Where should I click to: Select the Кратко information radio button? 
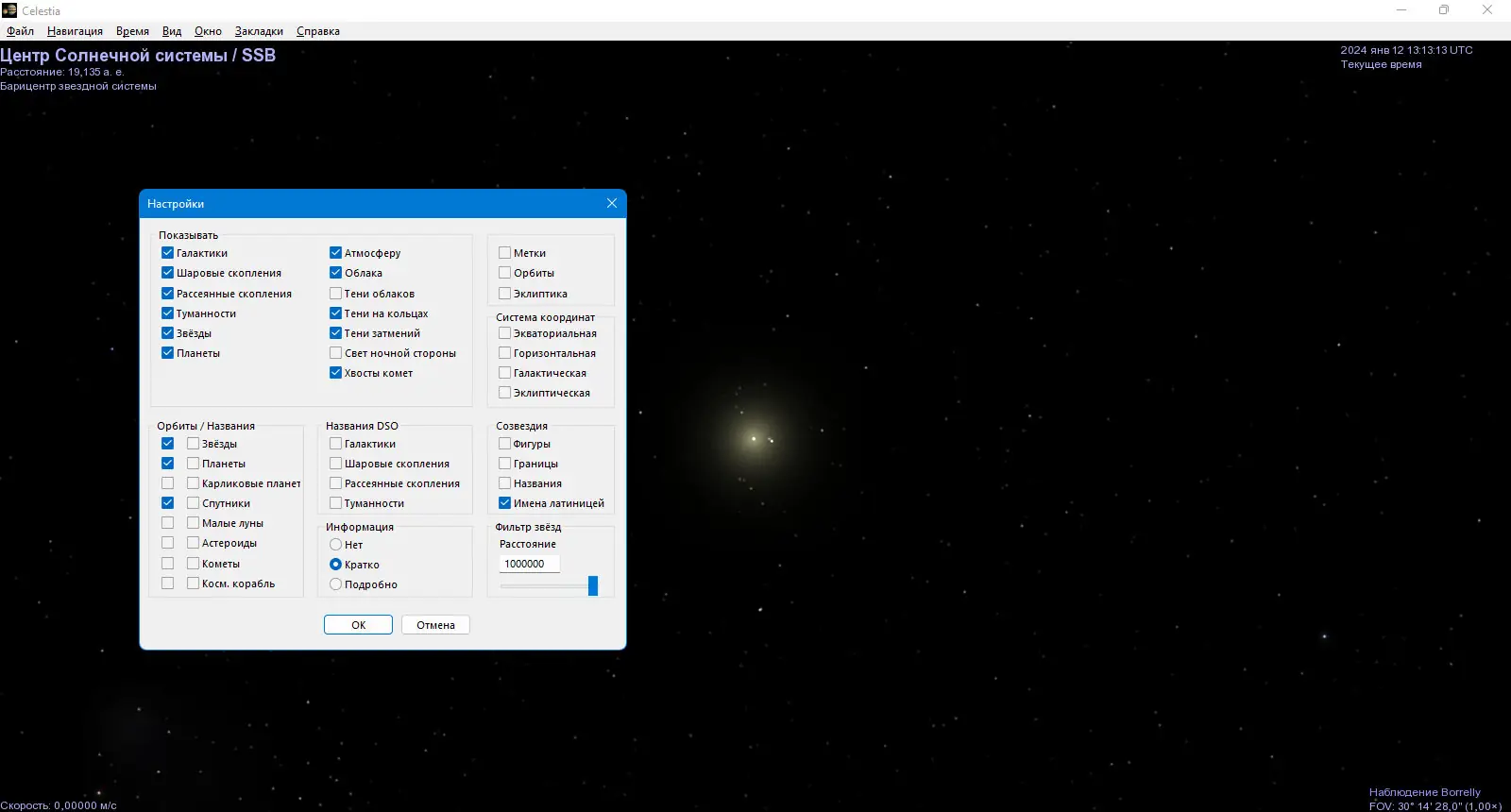[x=335, y=565]
